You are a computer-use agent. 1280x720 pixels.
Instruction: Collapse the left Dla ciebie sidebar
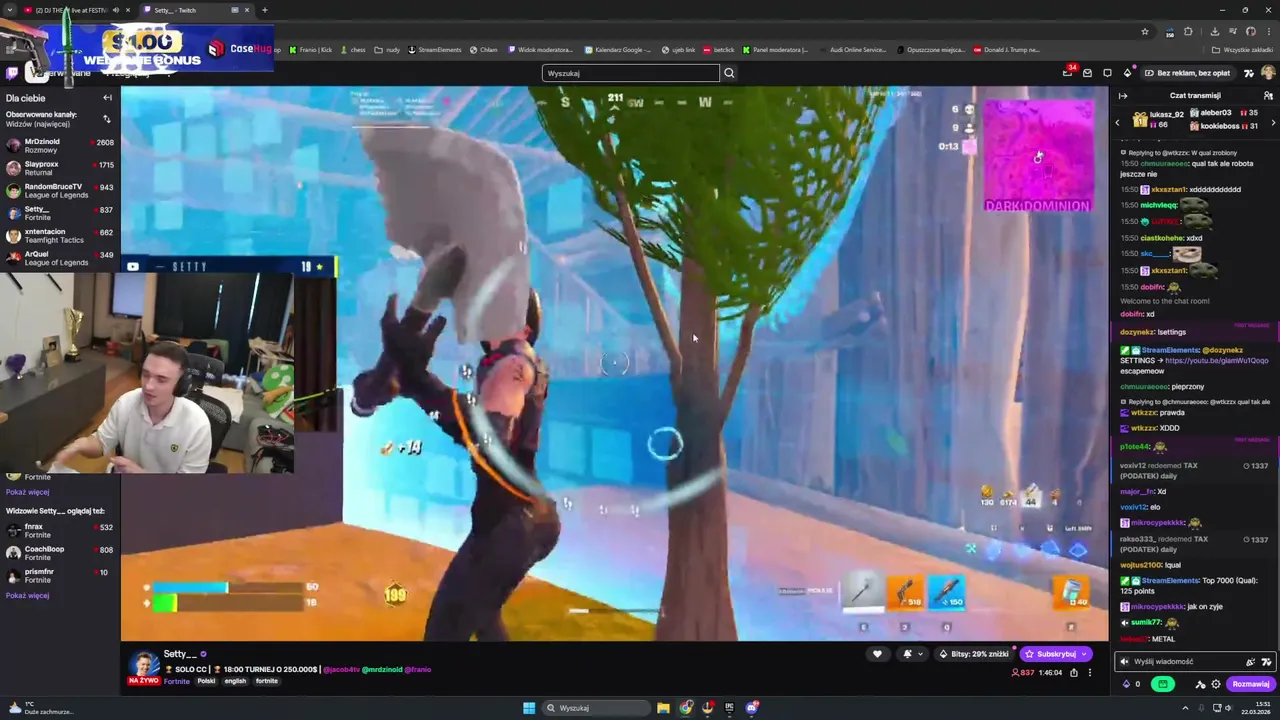[107, 98]
